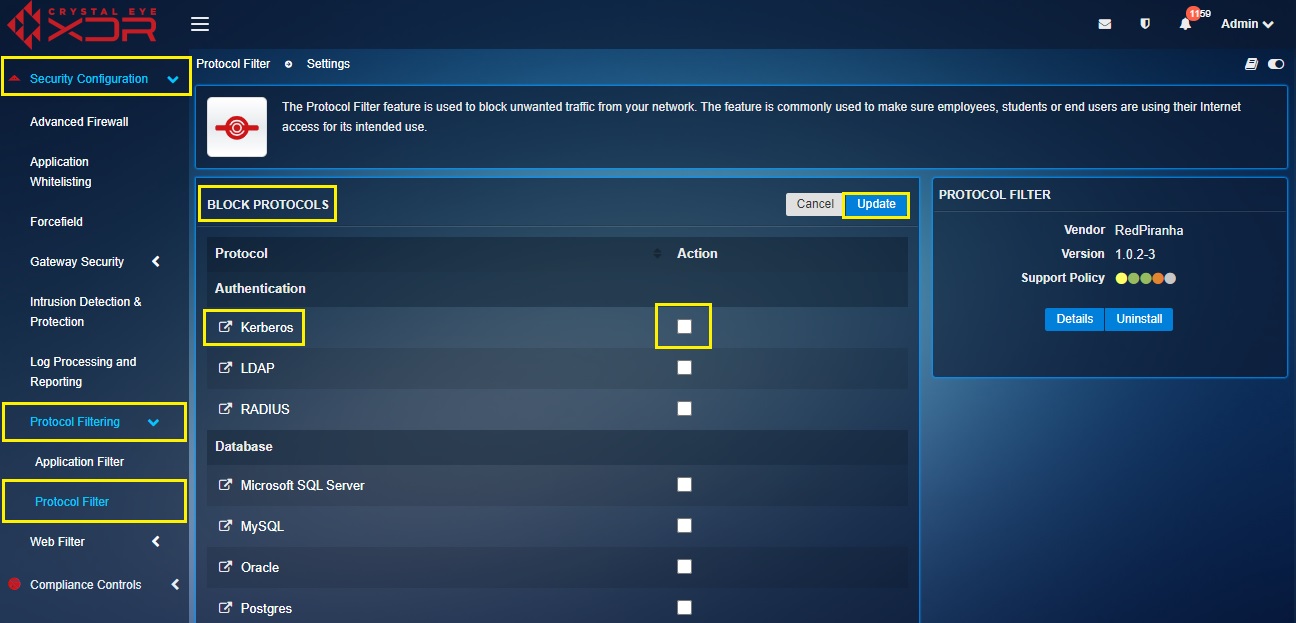
Task: Open Postgres external link icon
Action: (x=225, y=608)
